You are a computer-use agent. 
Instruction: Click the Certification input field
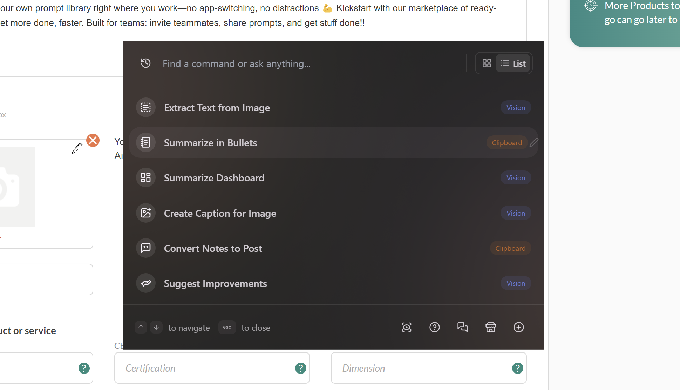[x=212, y=368]
